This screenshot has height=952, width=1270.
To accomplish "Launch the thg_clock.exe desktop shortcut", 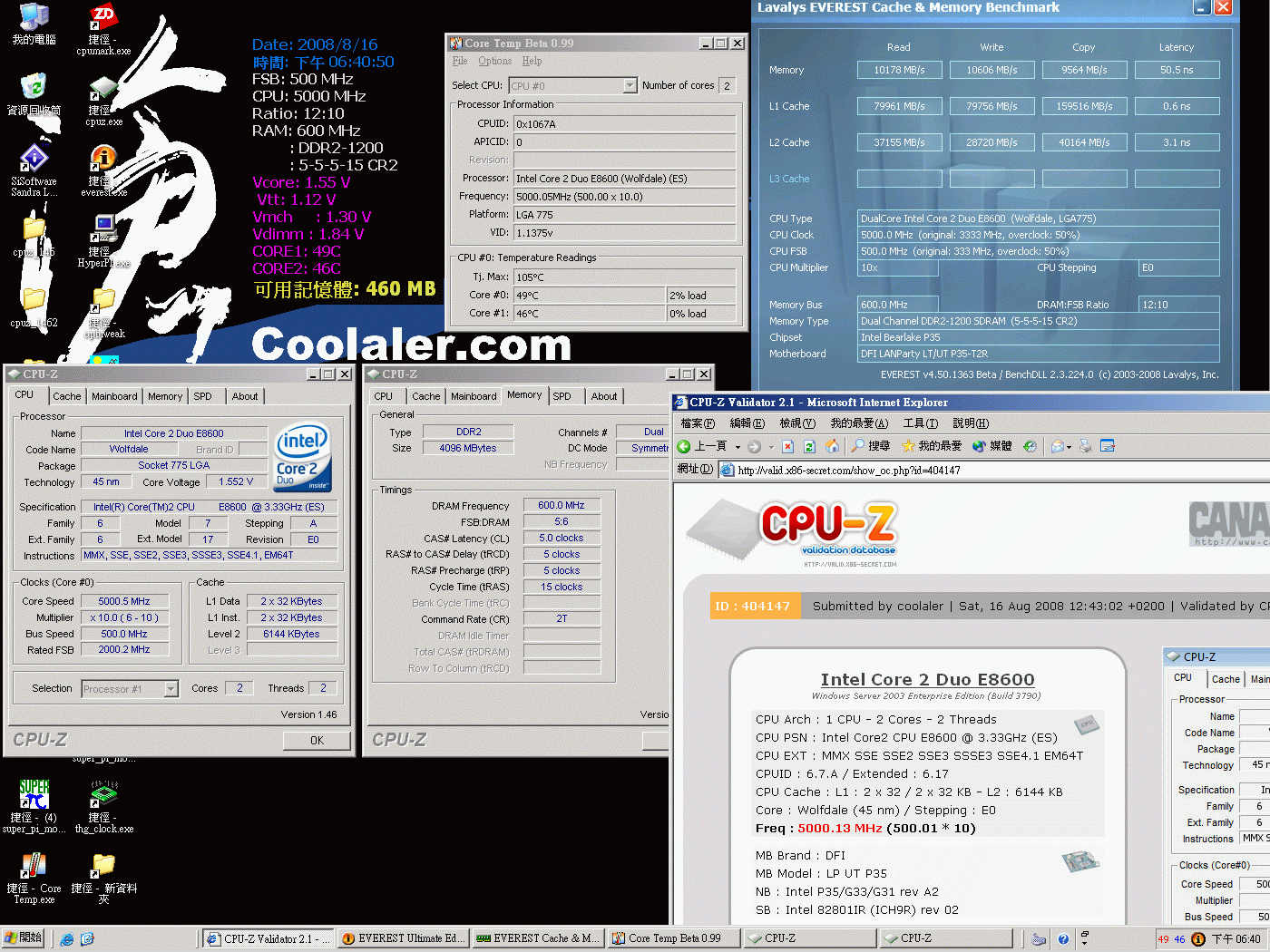I will tap(103, 806).
